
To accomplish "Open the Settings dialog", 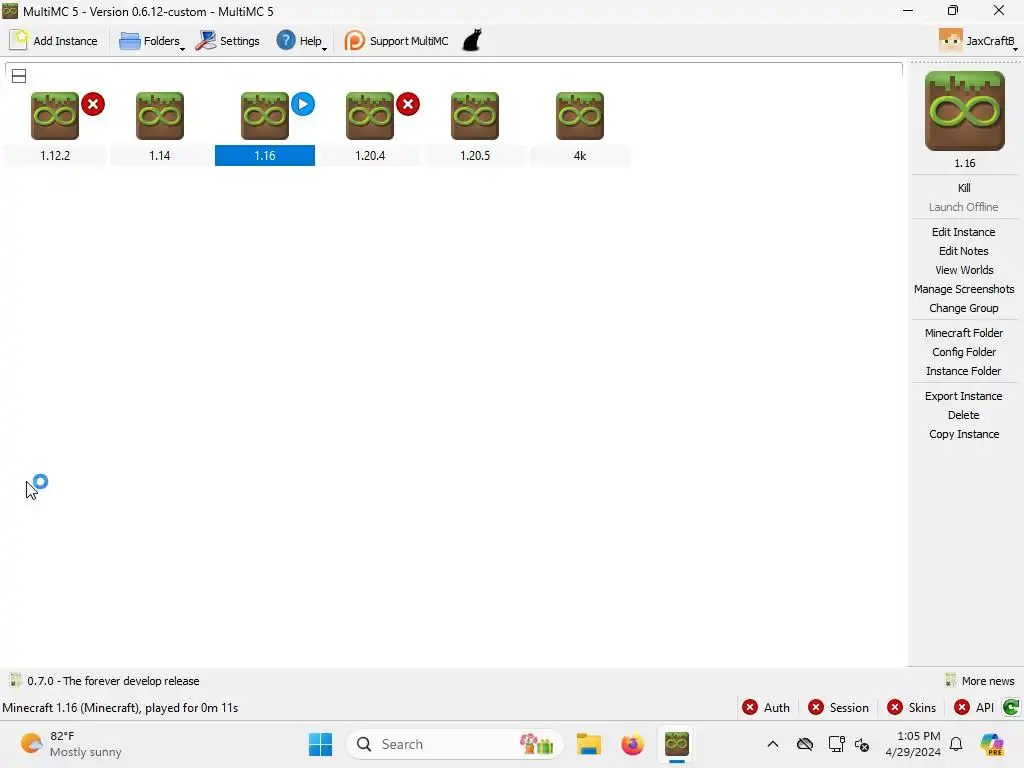I will tap(228, 40).
